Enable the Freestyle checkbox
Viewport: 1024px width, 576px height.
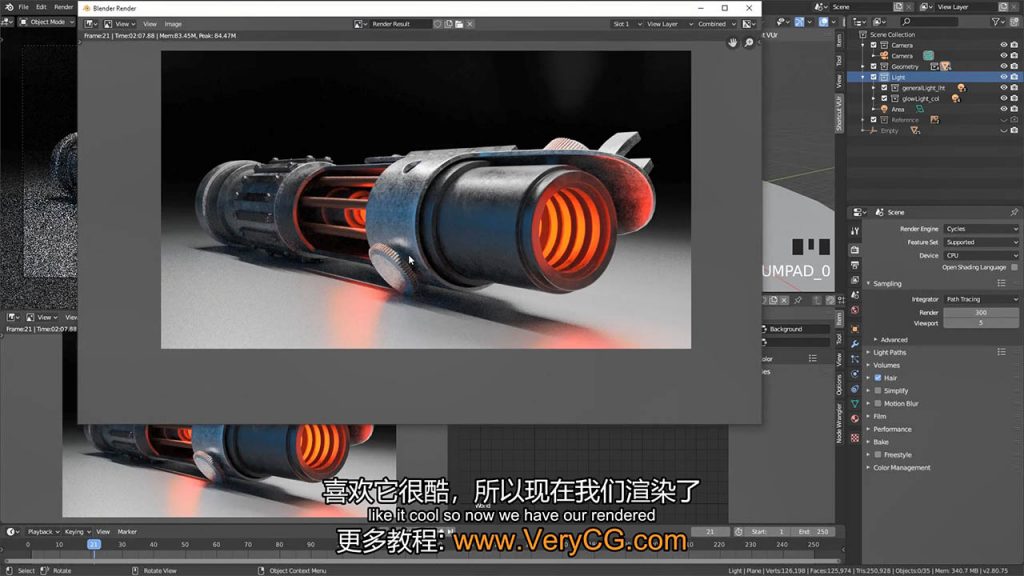pos(878,455)
